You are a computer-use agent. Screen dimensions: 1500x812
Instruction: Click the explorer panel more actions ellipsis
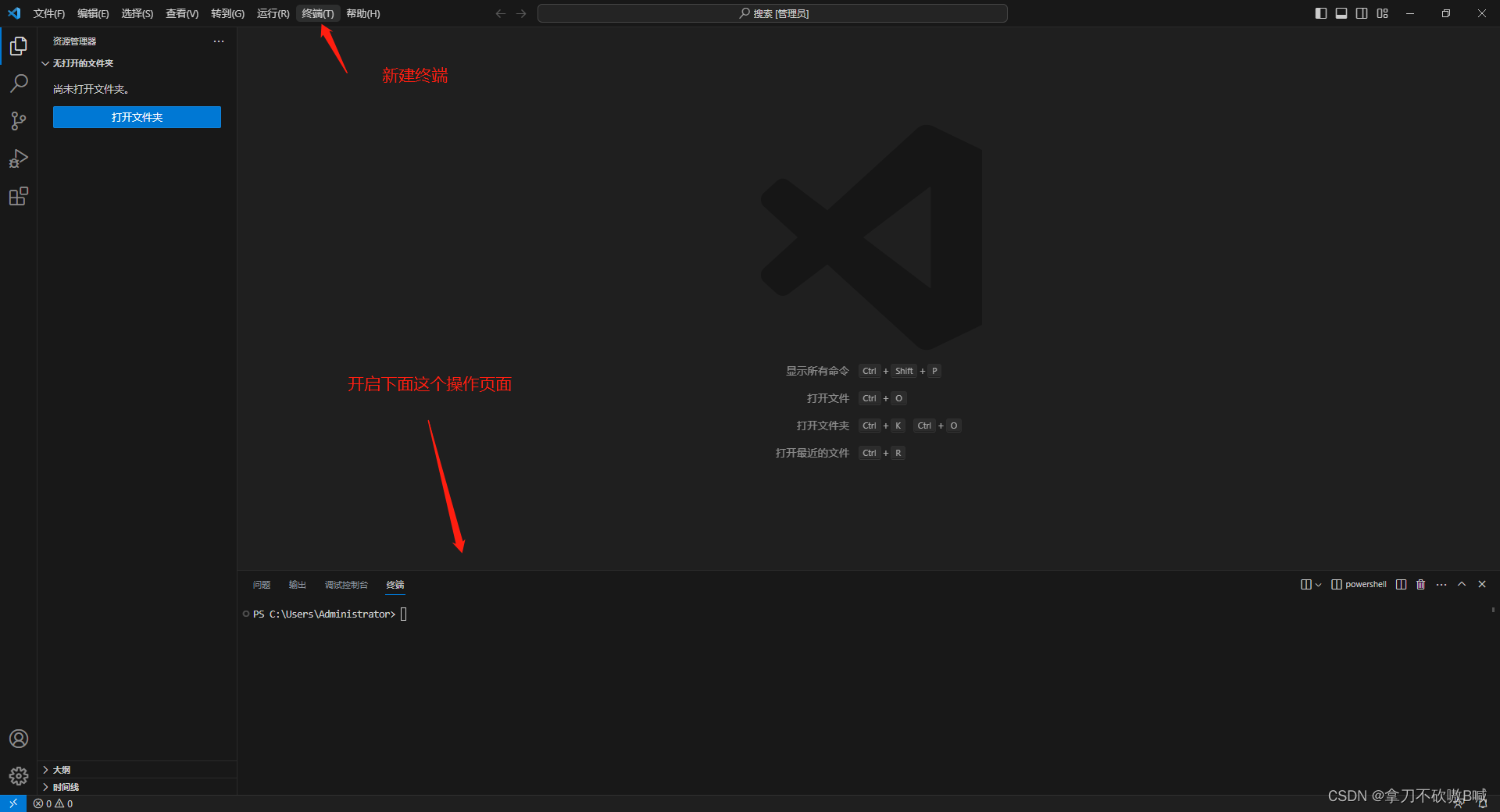[x=219, y=41]
